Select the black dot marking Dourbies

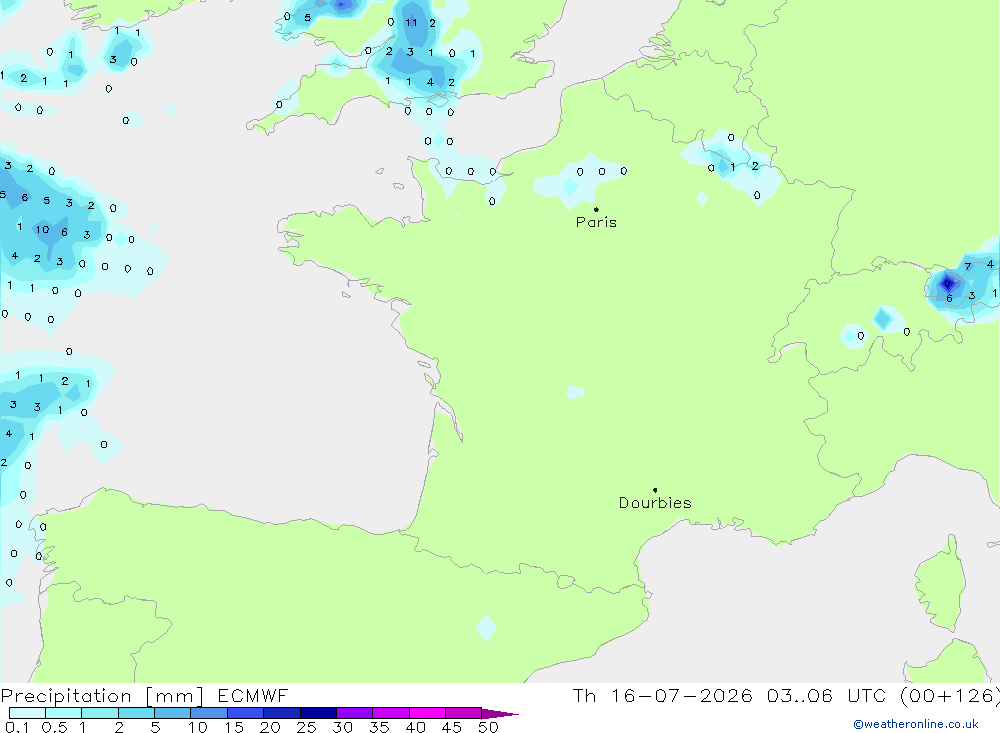point(655,490)
